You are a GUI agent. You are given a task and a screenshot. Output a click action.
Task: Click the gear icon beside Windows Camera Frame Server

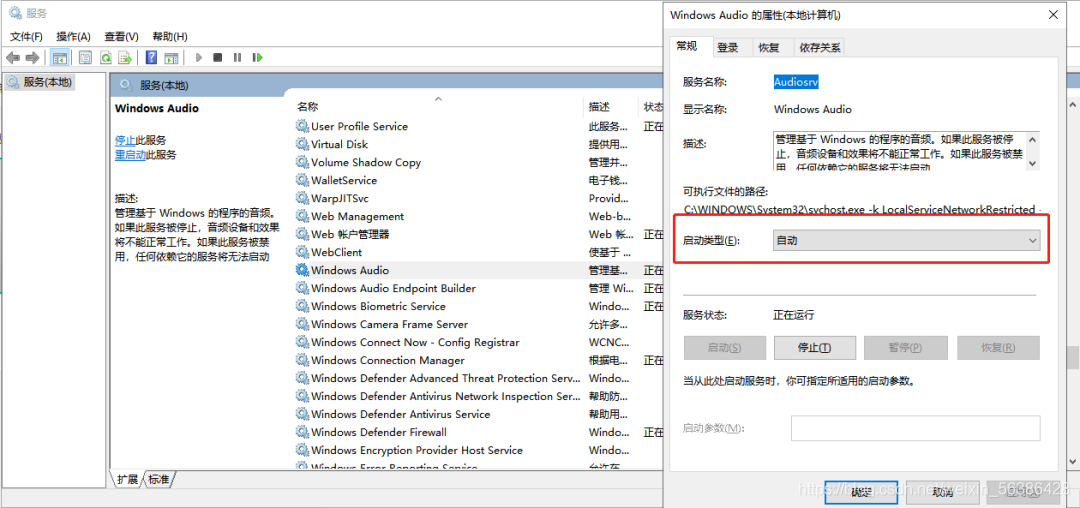pyautogui.click(x=302, y=324)
